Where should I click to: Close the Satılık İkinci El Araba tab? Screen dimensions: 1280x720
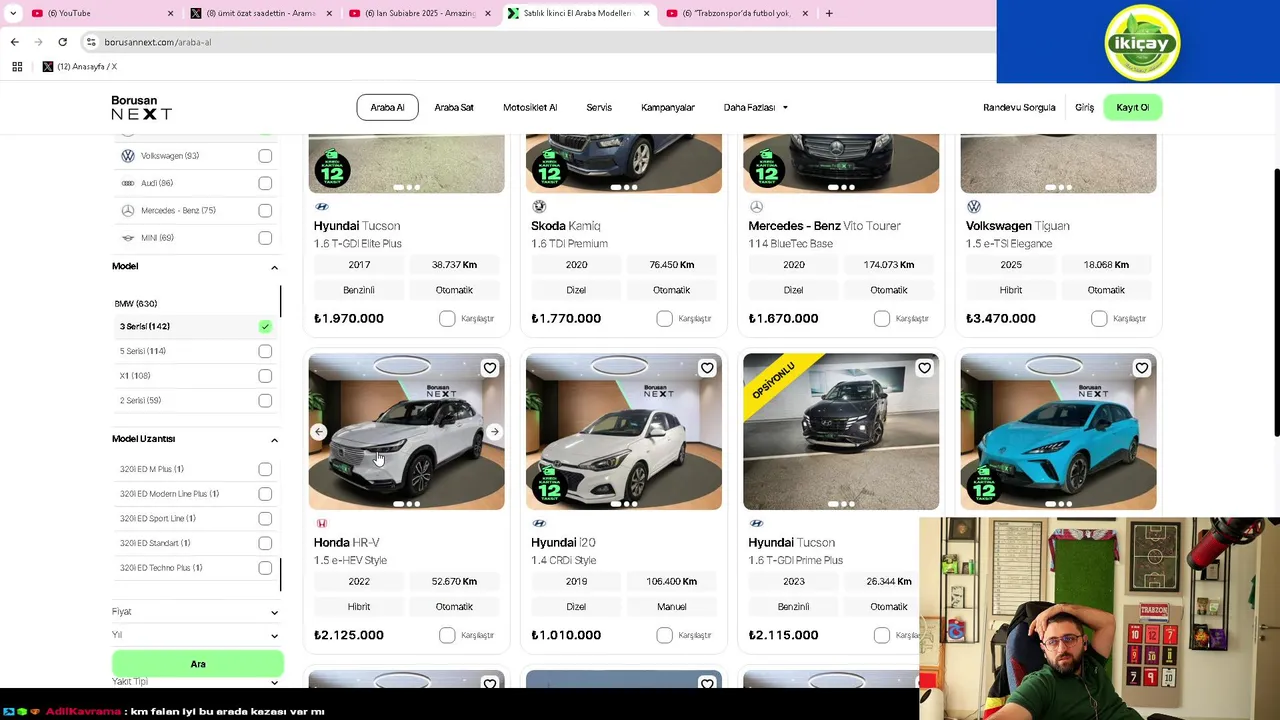(x=646, y=13)
